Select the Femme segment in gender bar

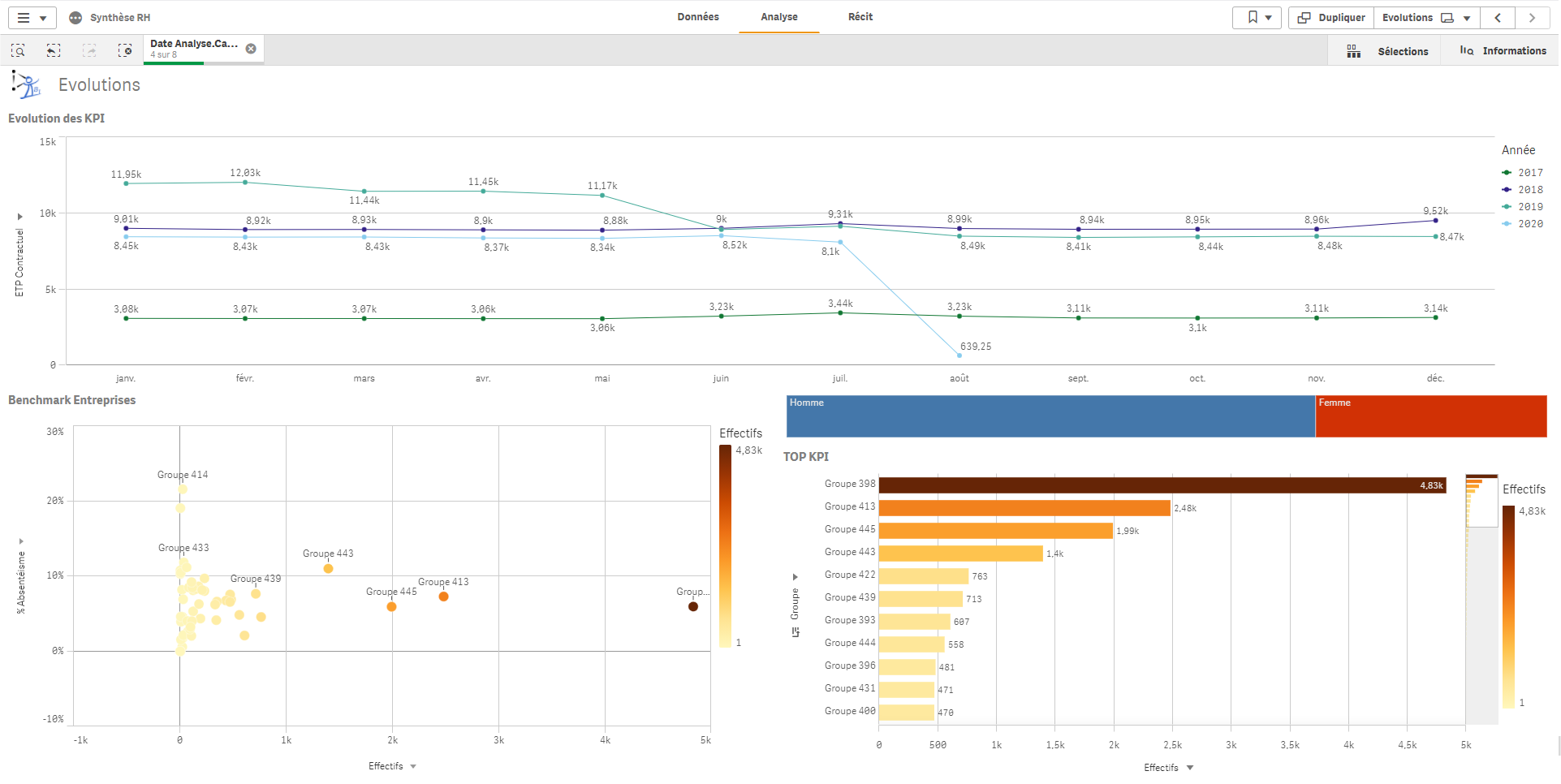coord(1430,416)
